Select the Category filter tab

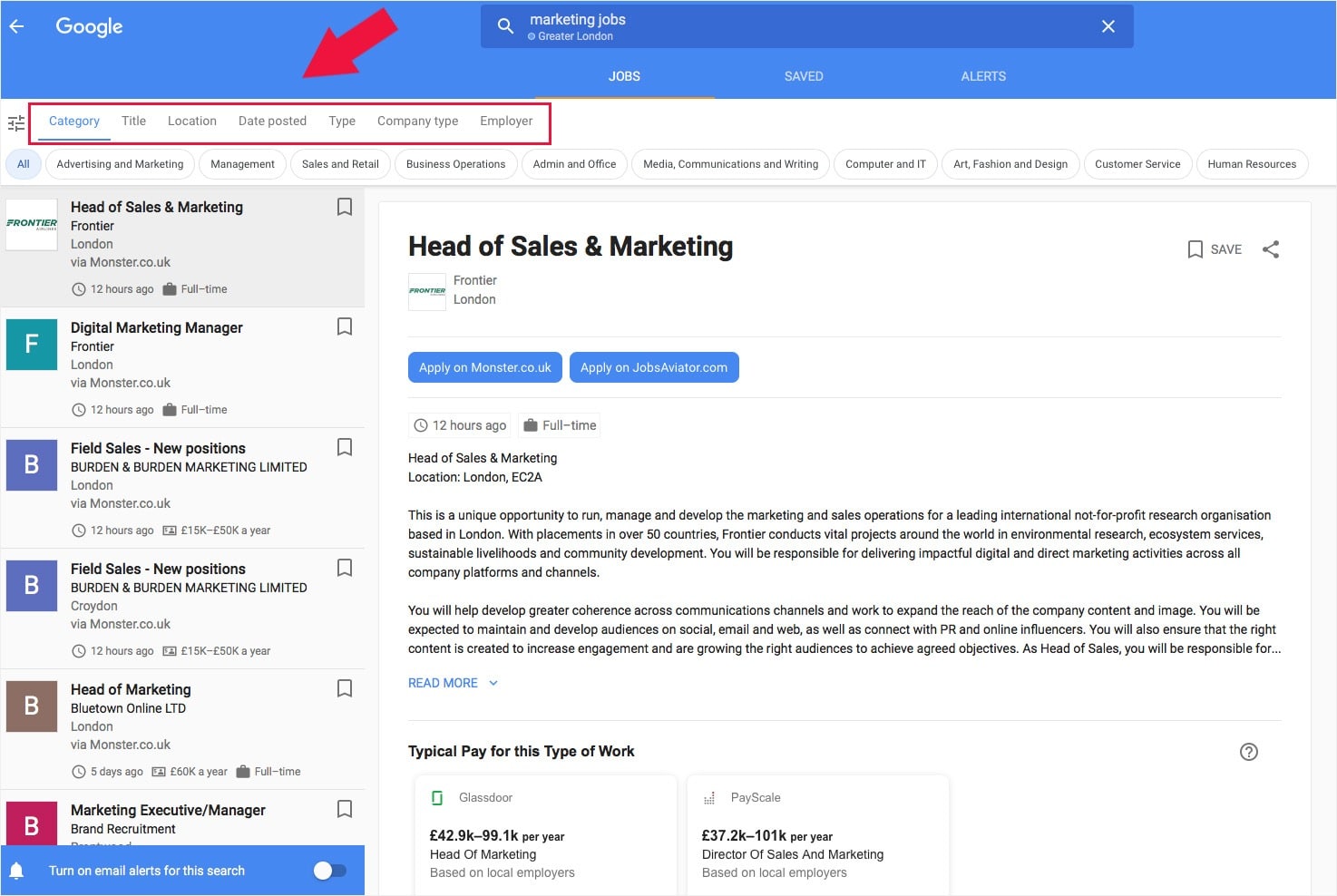click(x=74, y=122)
